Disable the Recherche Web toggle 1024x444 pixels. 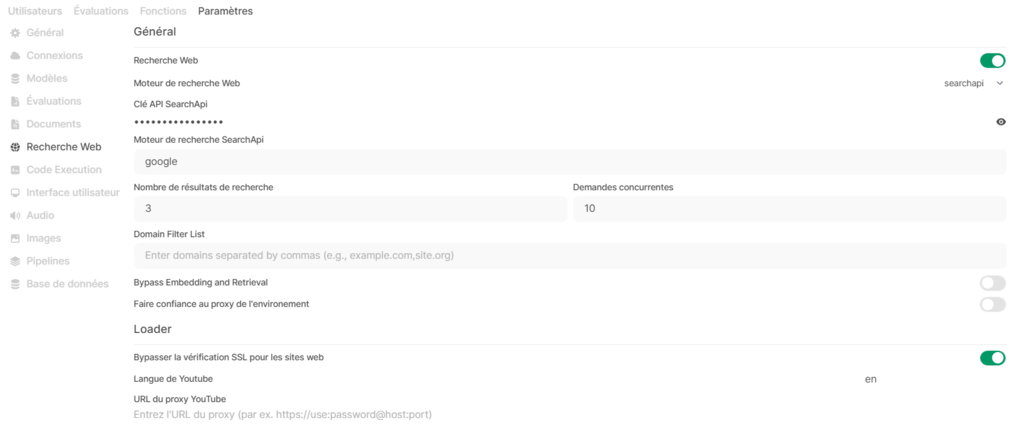[993, 61]
